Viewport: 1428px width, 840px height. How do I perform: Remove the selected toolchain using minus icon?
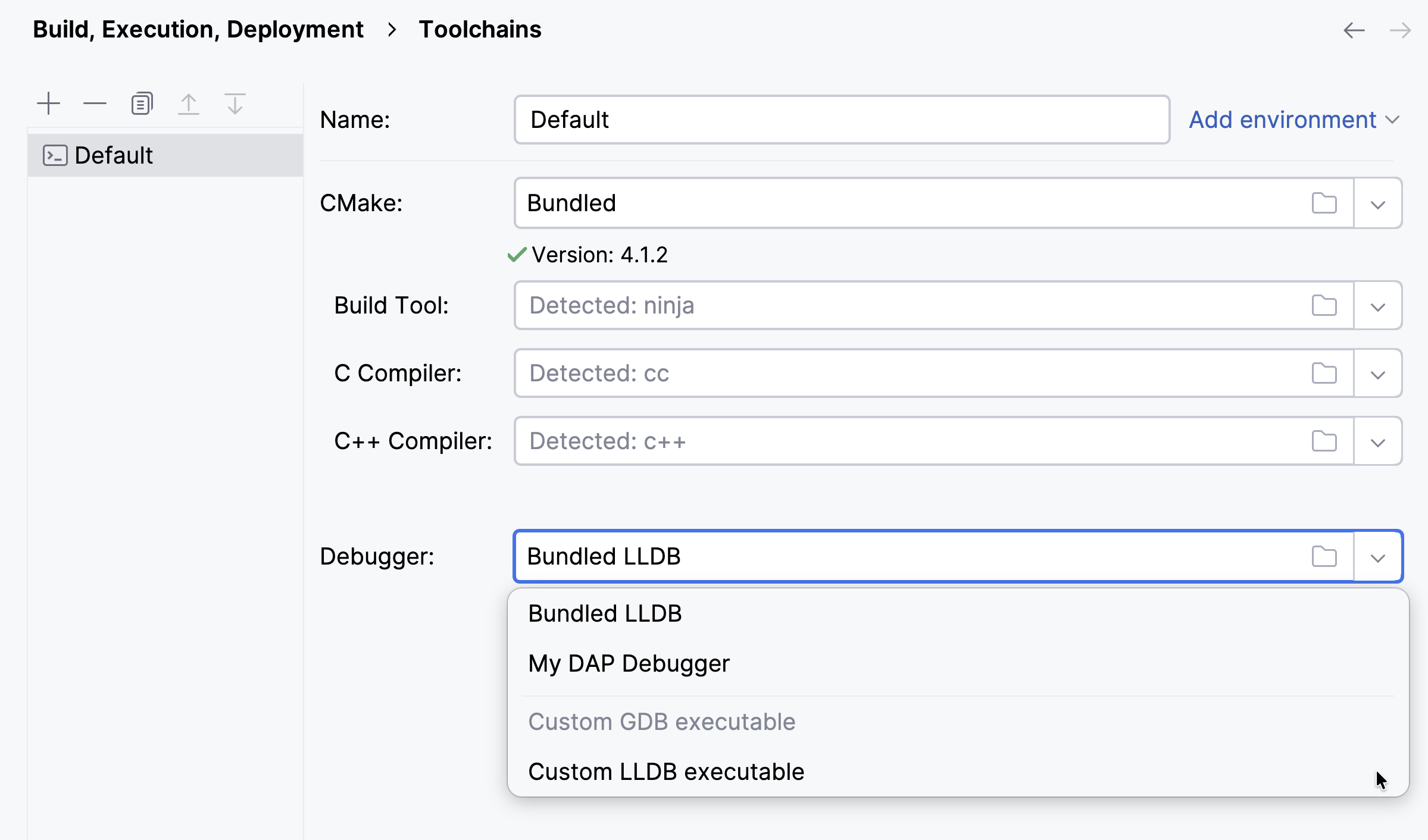pos(94,103)
